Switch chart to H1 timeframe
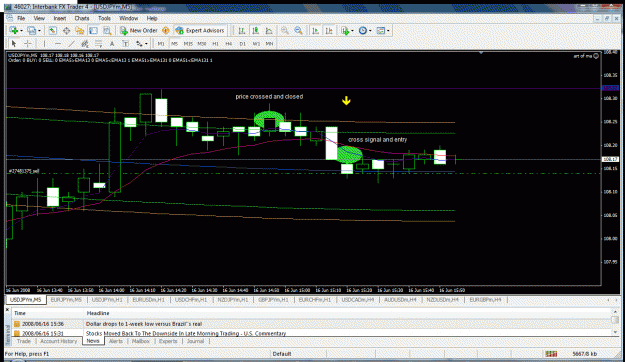Viewport: 625px width, 362px height. coord(215,44)
